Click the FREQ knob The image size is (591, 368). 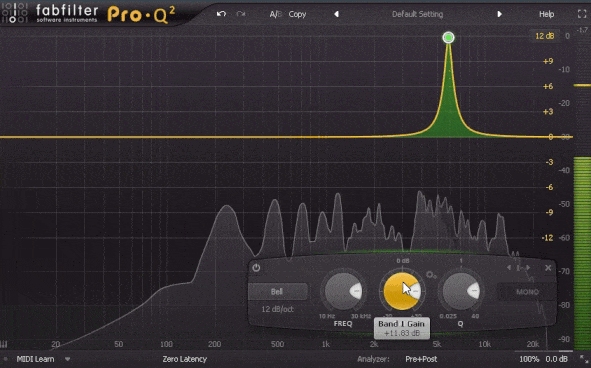tap(343, 291)
